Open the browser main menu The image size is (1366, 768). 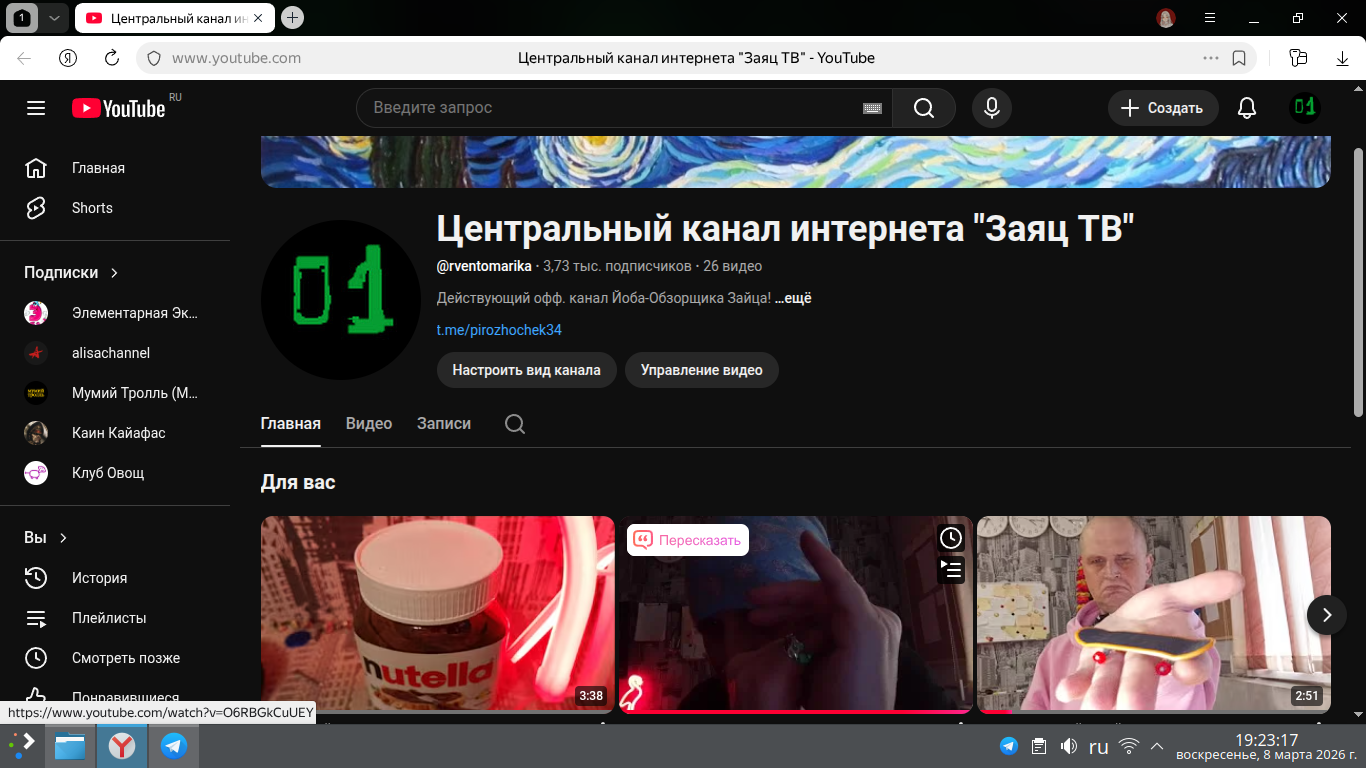coord(1210,18)
